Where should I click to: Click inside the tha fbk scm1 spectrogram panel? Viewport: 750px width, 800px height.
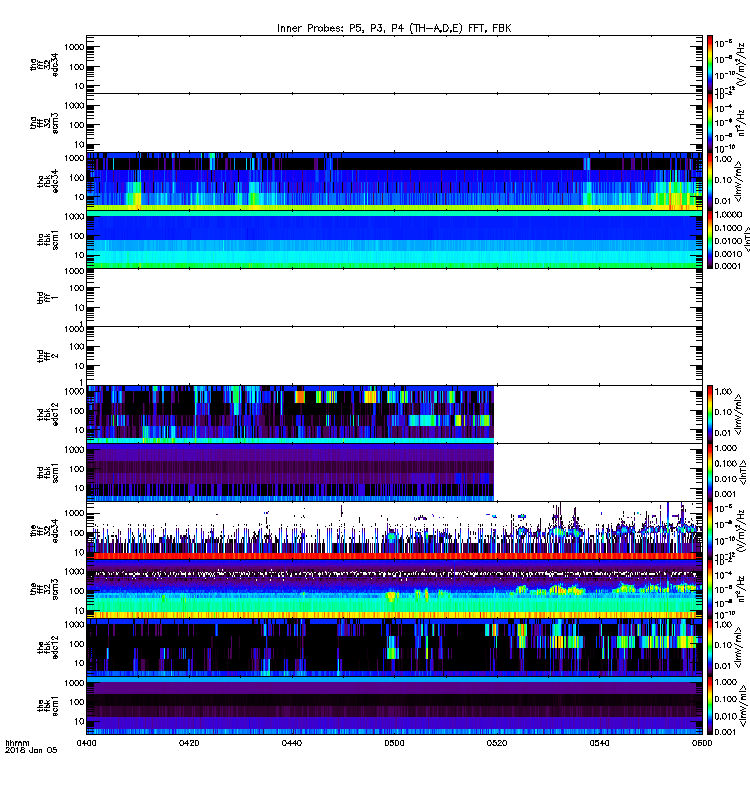point(394,239)
